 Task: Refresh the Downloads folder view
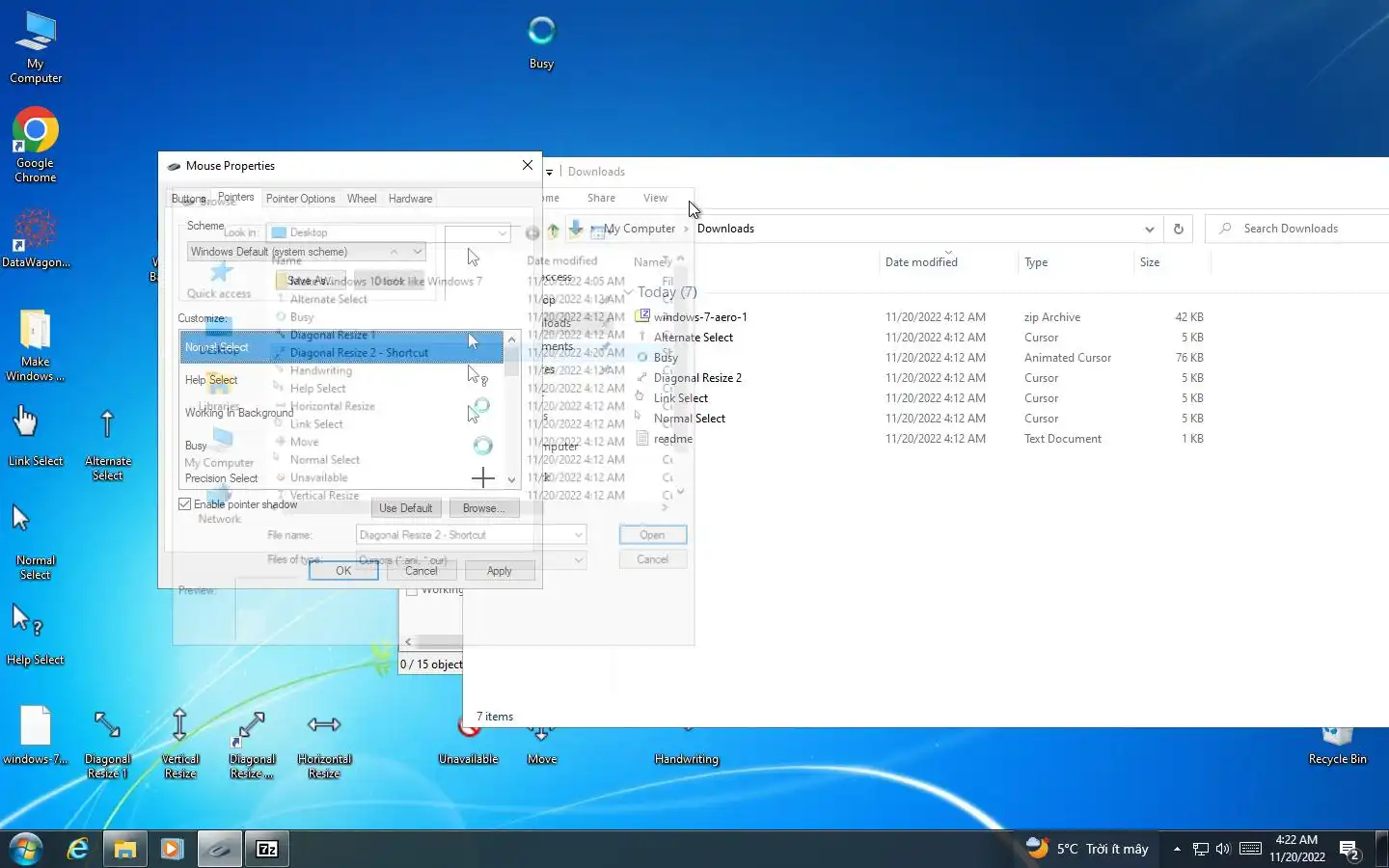[x=1178, y=229]
